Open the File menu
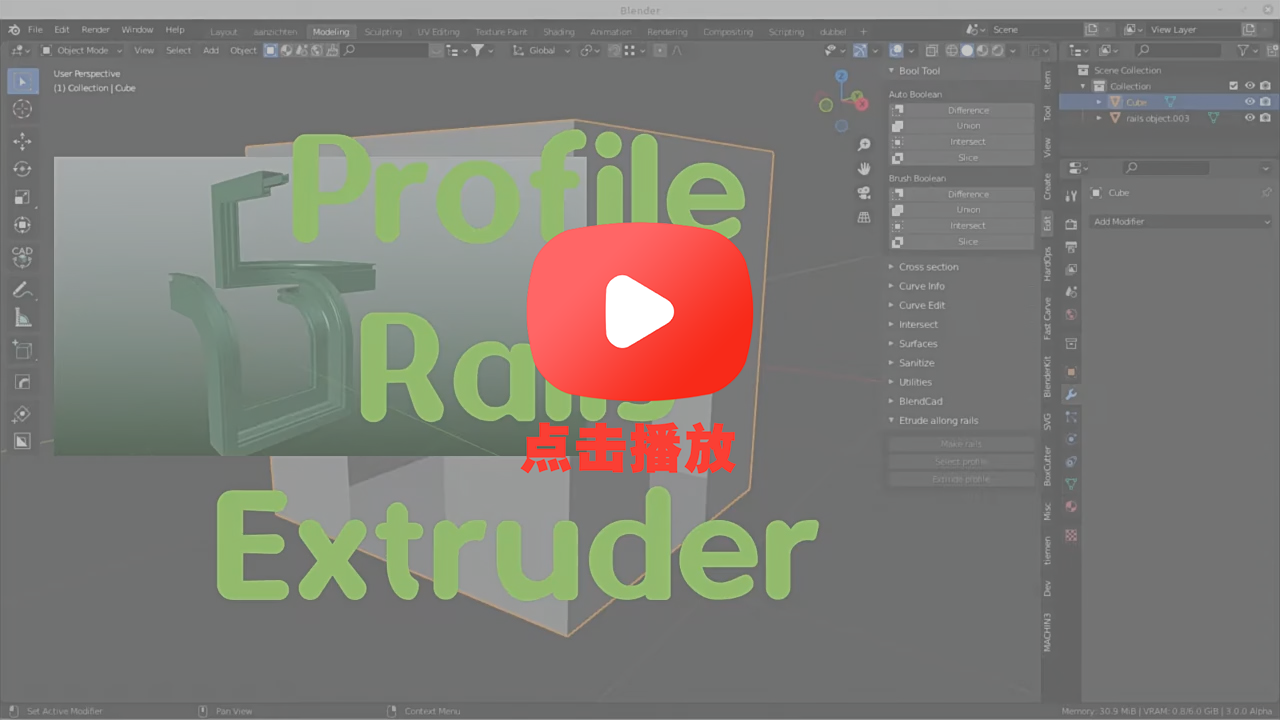Screen dimensions: 1280x720 tap(35, 30)
